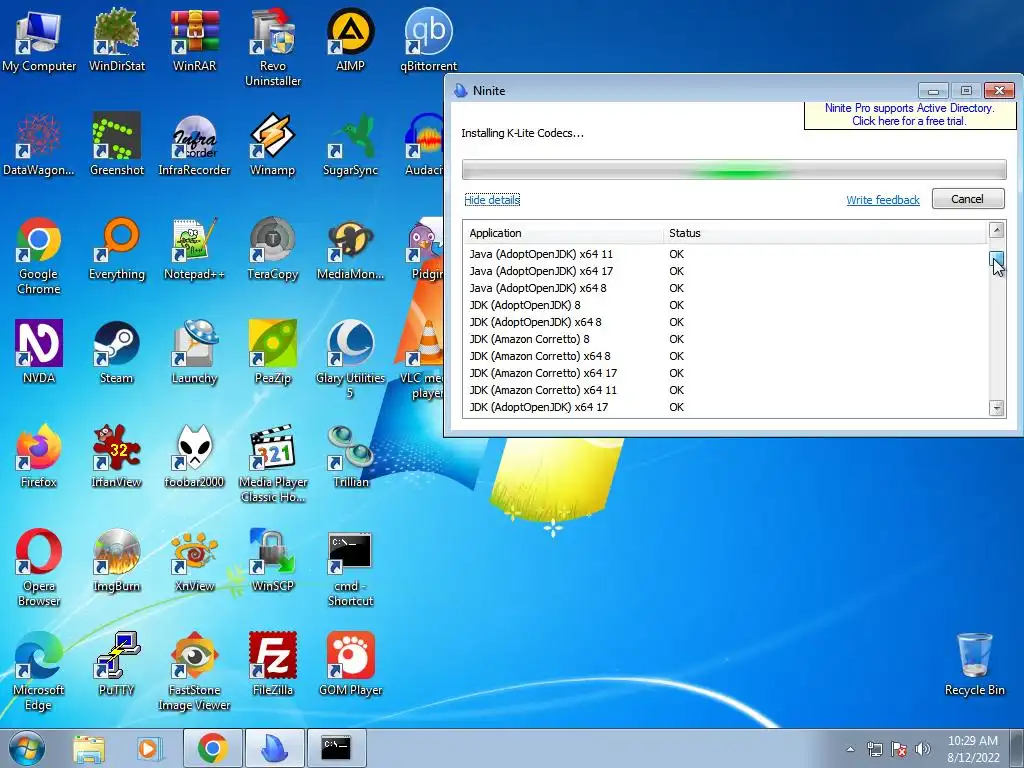Open Windows Media Player from taskbar
The image size is (1024, 768).
coord(148,748)
